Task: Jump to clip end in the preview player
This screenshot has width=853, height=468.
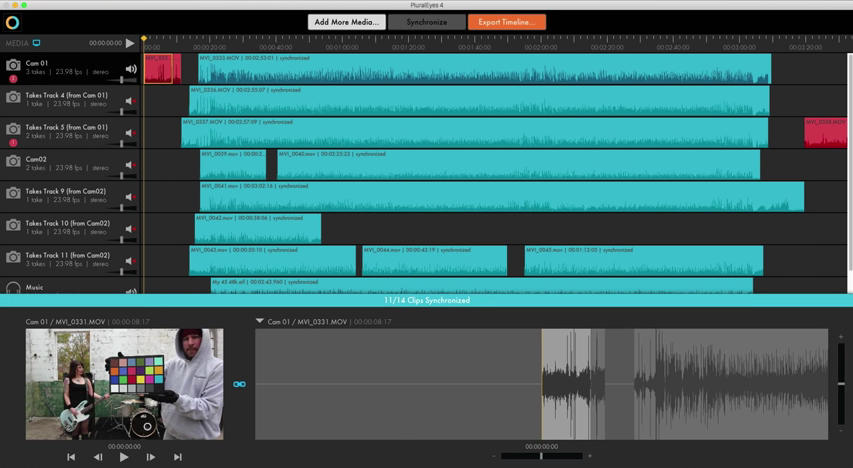Action: point(177,457)
